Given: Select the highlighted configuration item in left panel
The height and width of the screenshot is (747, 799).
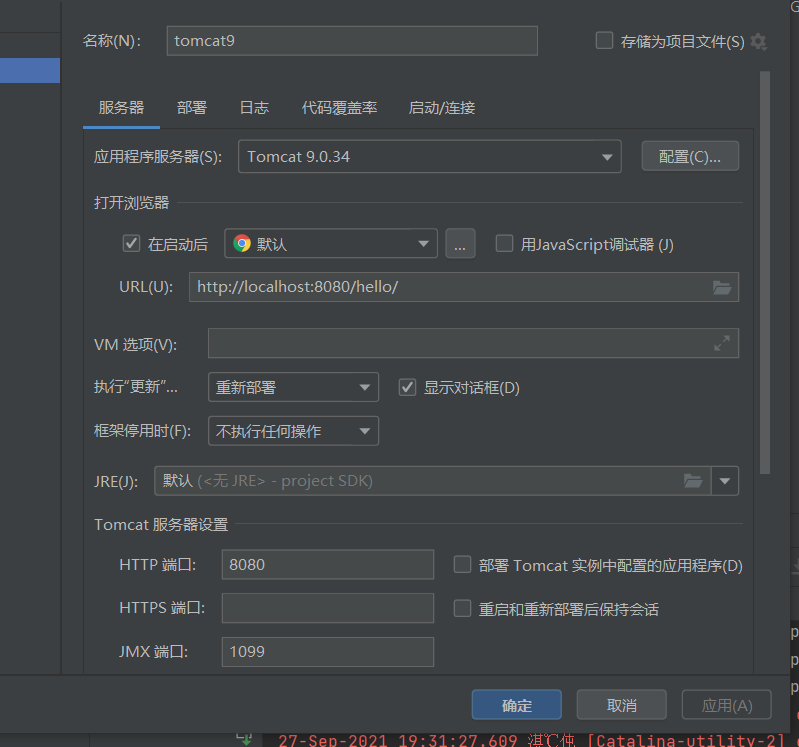Looking at the screenshot, I should coord(30,70).
